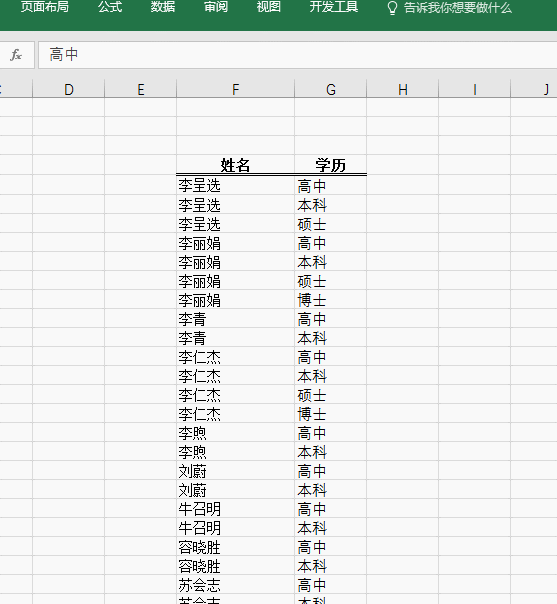Switch to the 数据 tab

(163, 7)
